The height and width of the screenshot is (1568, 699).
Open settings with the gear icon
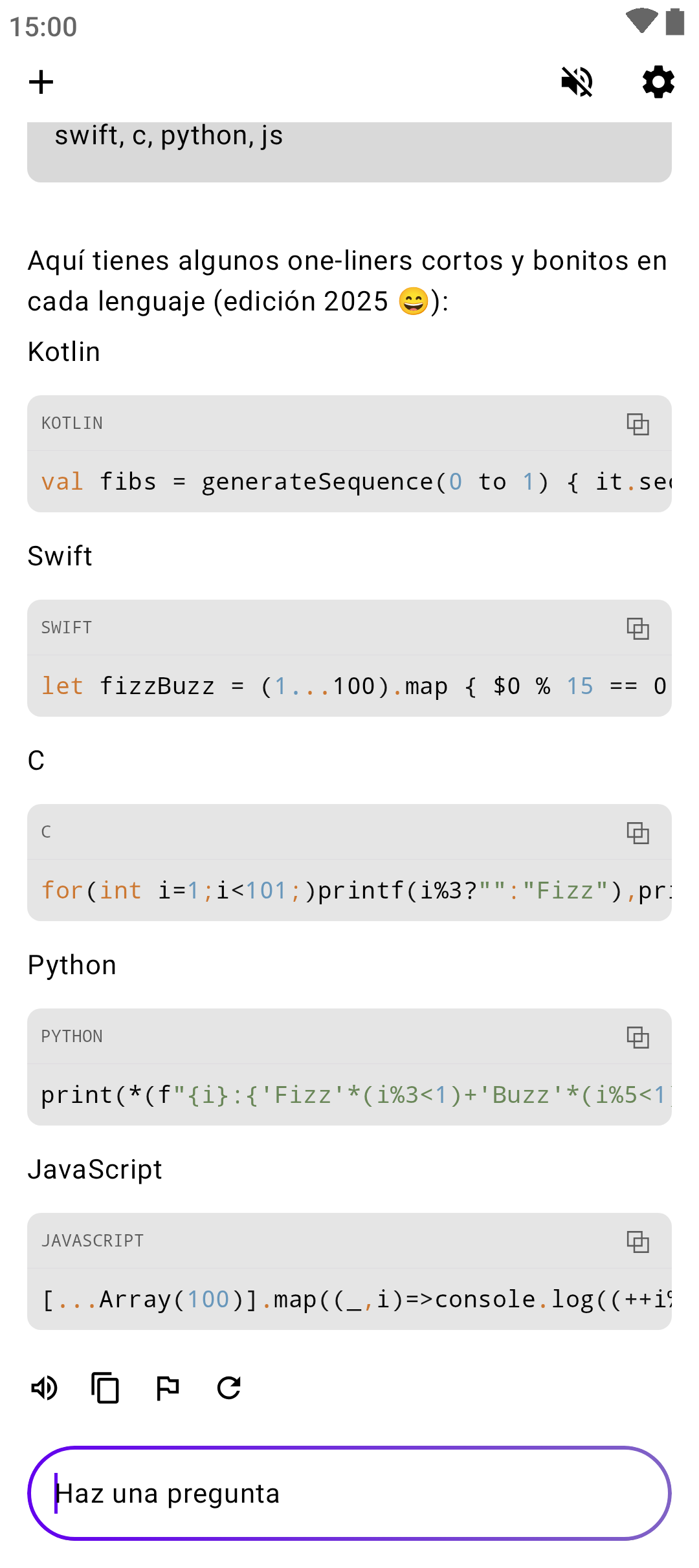(658, 82)
